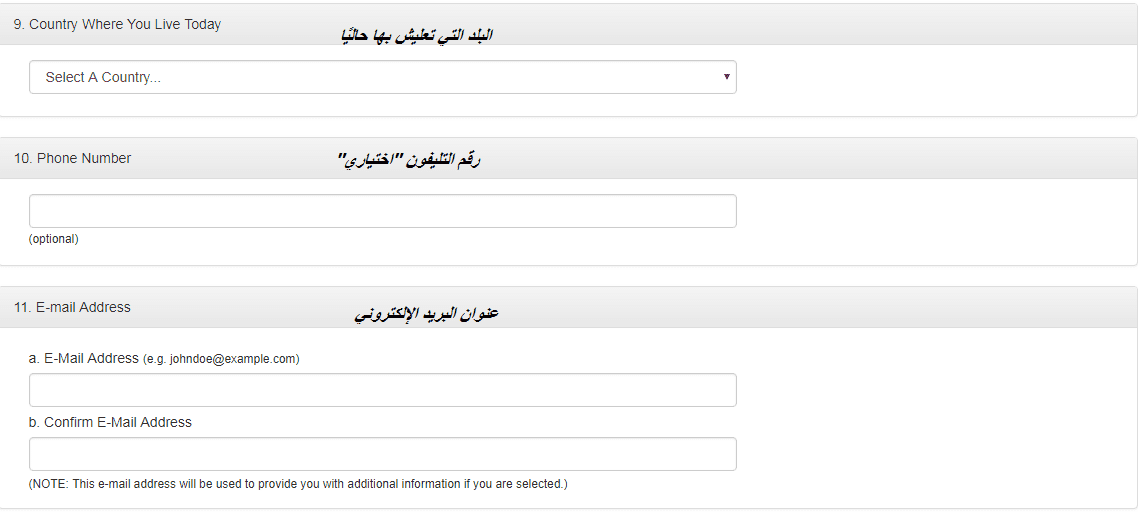Click the 10. Phone Number section header
The image size is (1138, 512).
coord(72,158)
